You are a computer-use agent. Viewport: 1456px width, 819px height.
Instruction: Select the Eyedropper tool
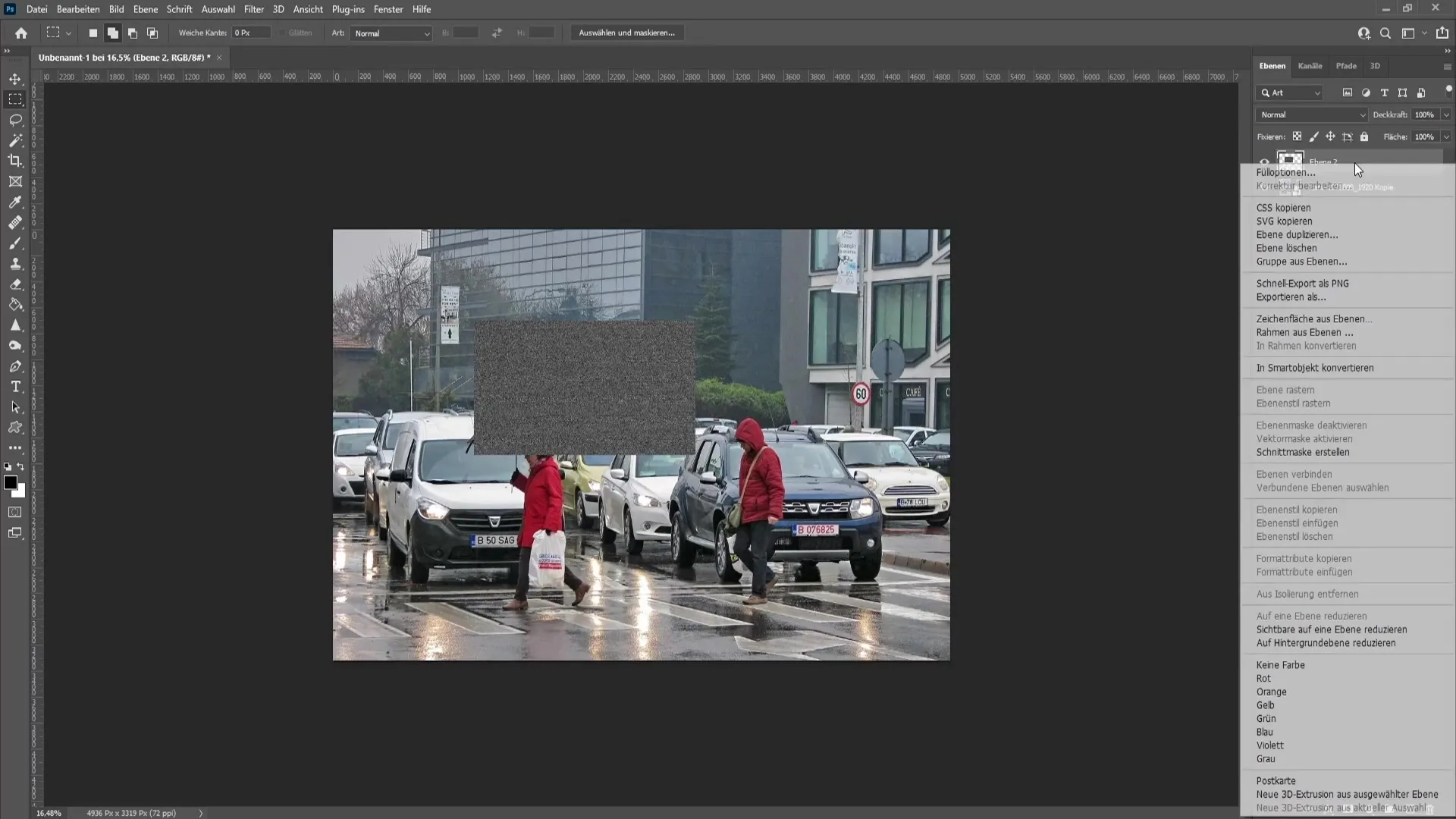click(15, 202)
